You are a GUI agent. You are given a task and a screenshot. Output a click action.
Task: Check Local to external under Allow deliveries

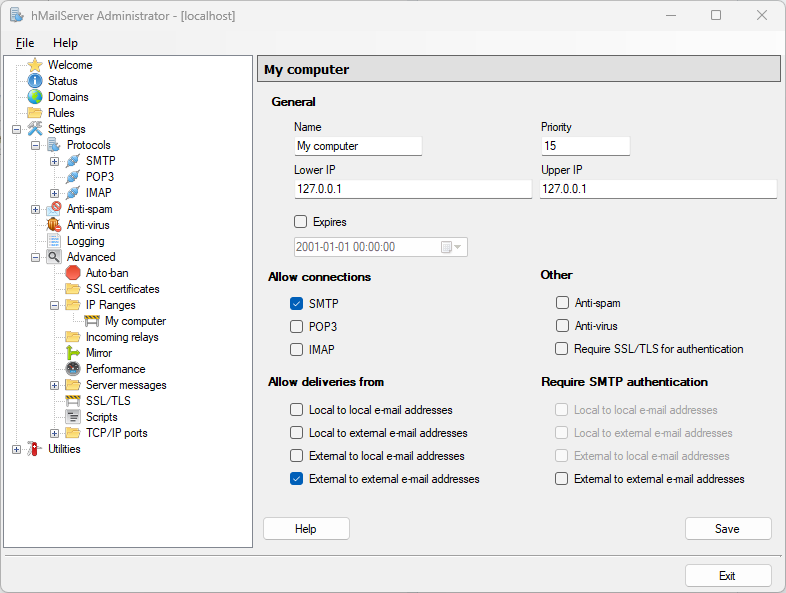[296, 433]
